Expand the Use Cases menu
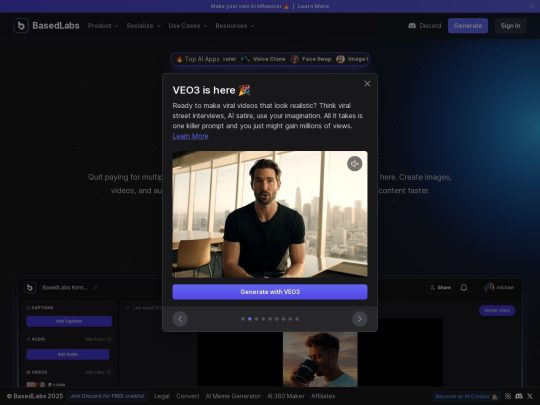Screen dimensions: 540x405 [188, 26]
